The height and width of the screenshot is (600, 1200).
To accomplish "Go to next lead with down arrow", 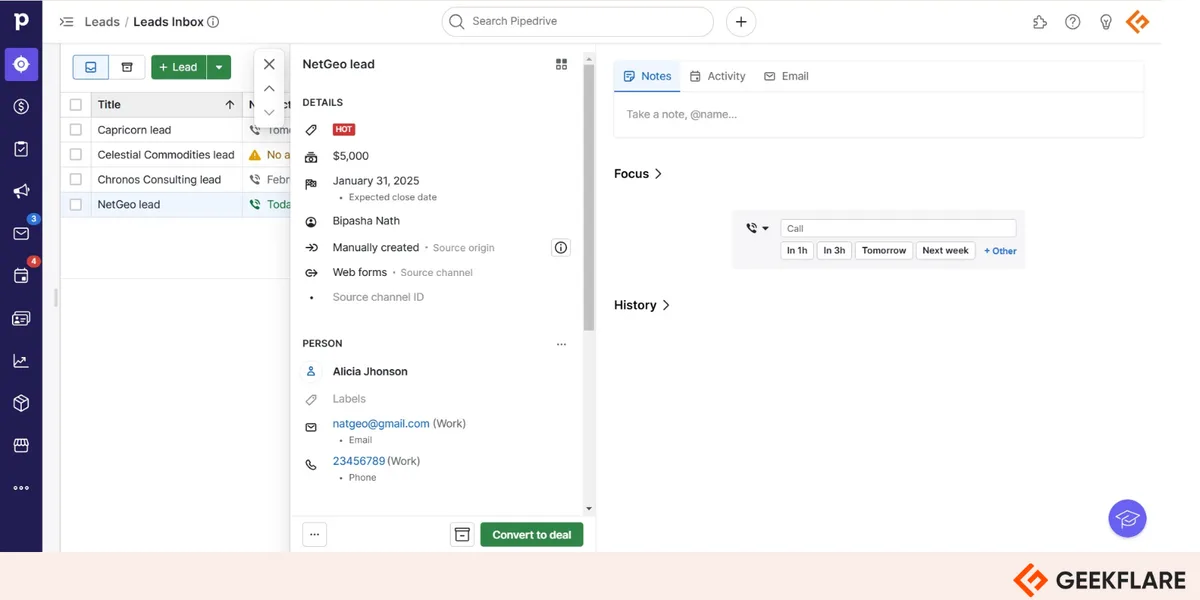I will tap(269, 112).
